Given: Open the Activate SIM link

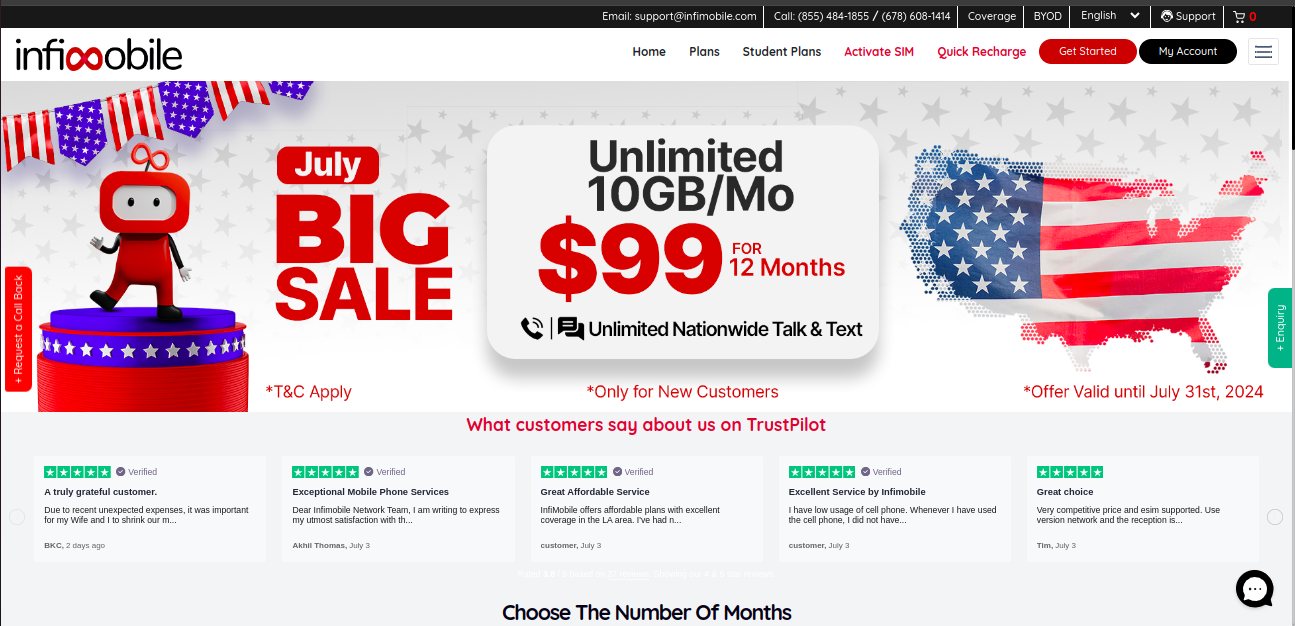Looking at the screenshot, I should [879, 52].
